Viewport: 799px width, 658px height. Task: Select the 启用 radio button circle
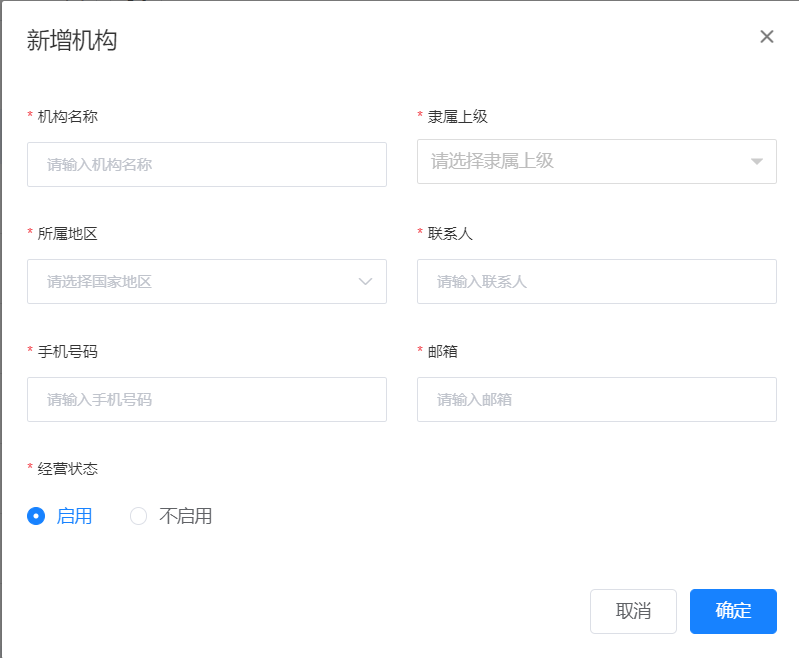[x=36, y=516]
